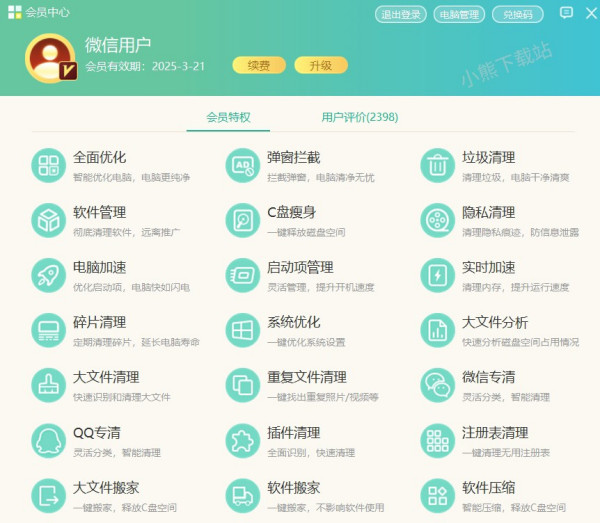The height and width of the screenshot is (523, 600).
Task: Click the 实时加速 title text
Action: 488,267
